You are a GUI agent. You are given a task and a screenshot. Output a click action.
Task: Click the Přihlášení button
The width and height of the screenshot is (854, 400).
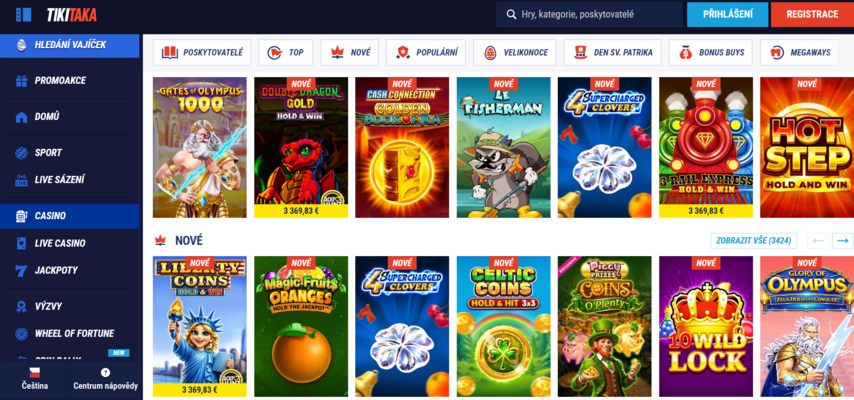point(728,15)
